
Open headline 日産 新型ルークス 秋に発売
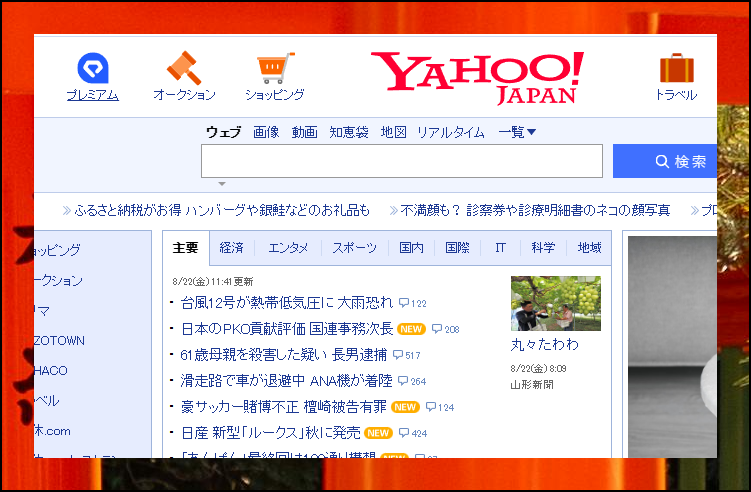pos(271,433)
